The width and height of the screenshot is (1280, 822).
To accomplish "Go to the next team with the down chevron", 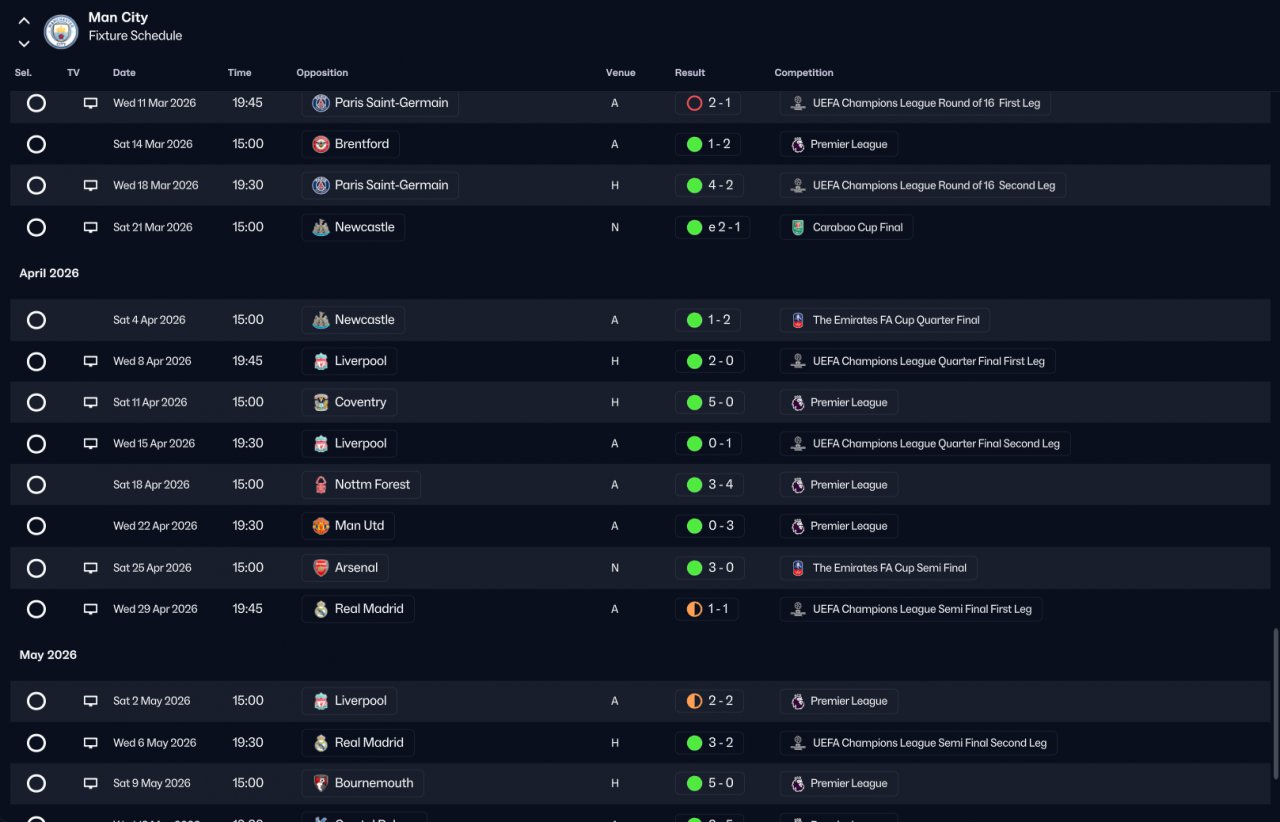I will point(24,43).
